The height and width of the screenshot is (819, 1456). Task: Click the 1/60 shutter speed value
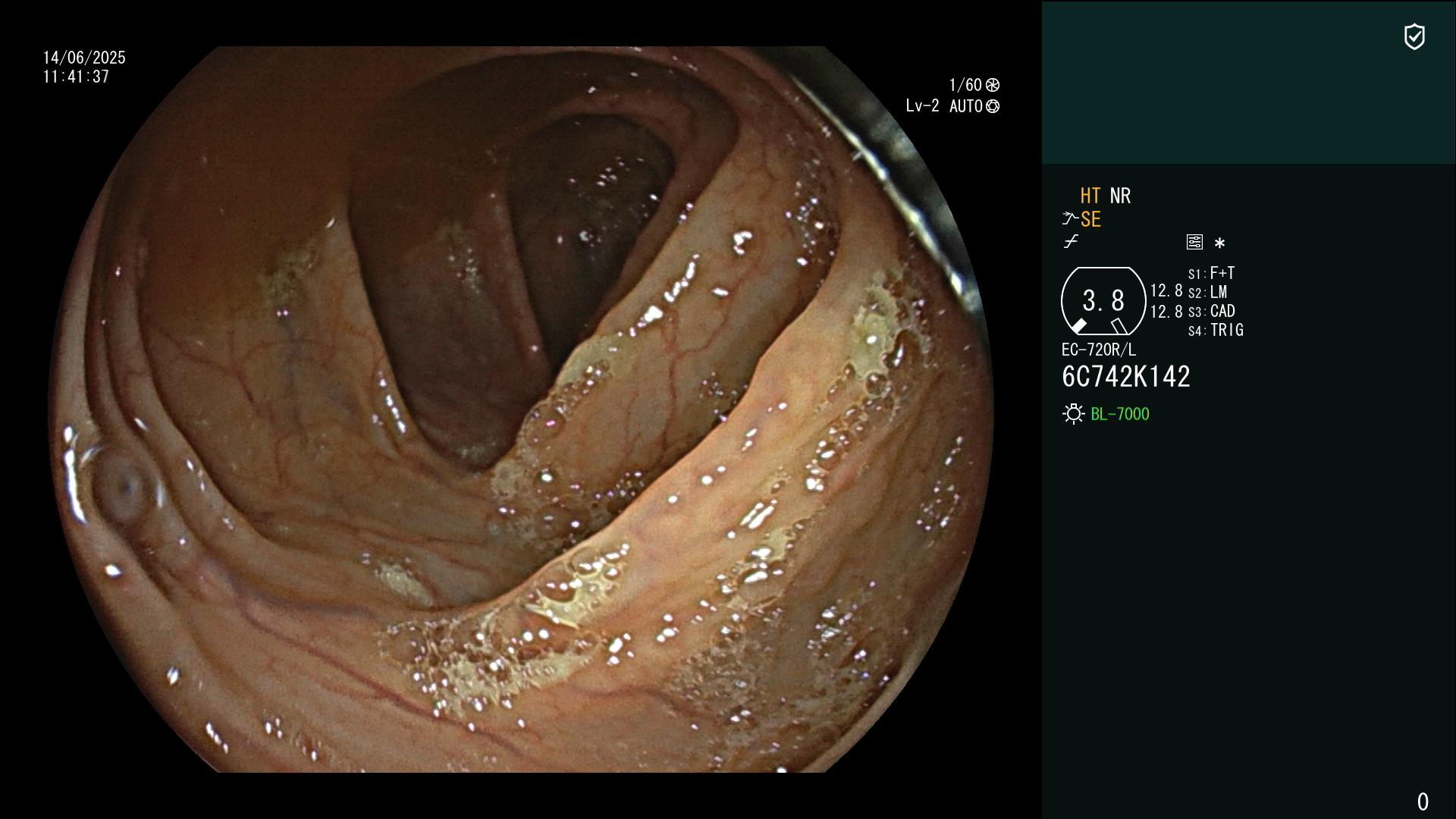[965, 85]
